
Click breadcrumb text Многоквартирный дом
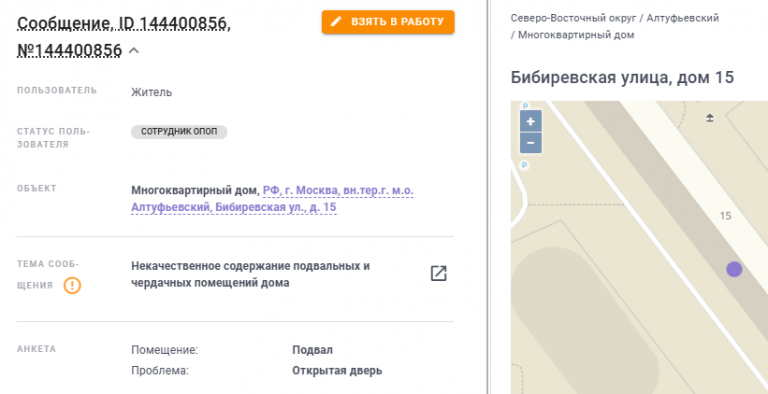coord(576,35)
